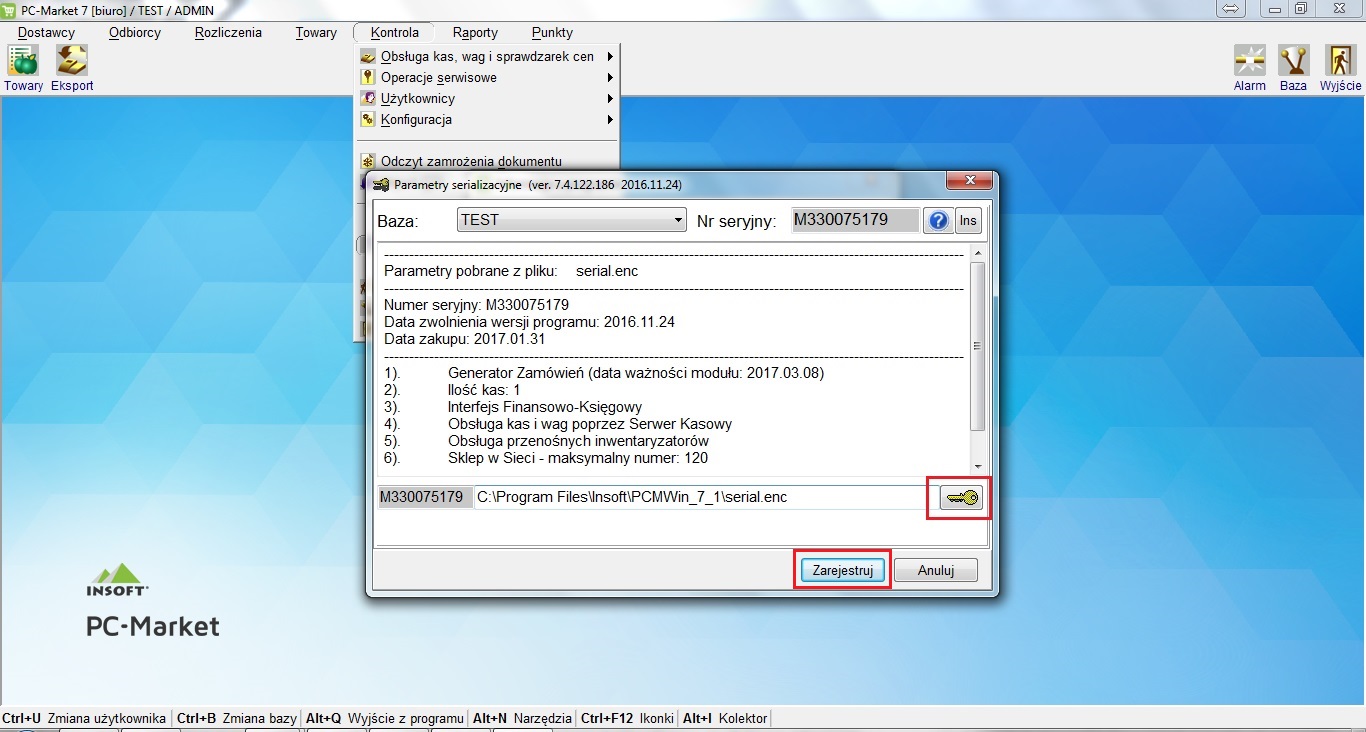Open the Dostawcy menu
1366x732 pixels.
[46, 32]
